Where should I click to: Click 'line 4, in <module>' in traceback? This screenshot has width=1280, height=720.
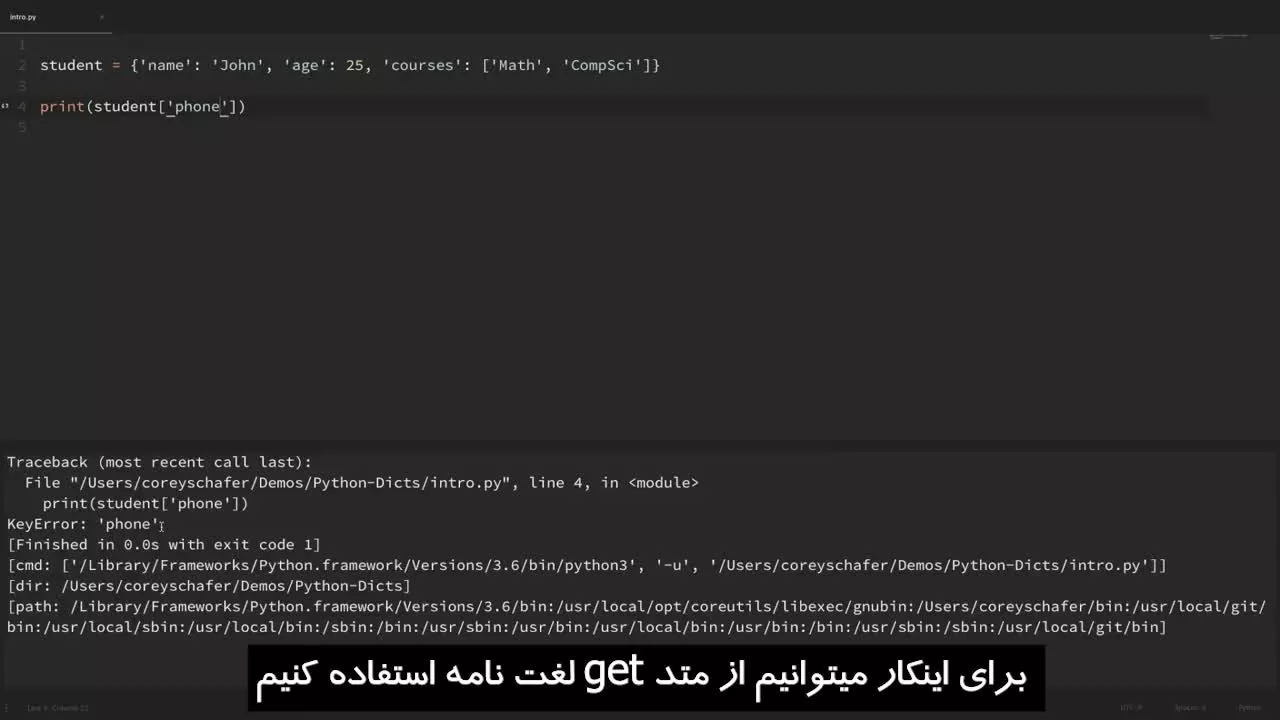[x=614, y=483]
